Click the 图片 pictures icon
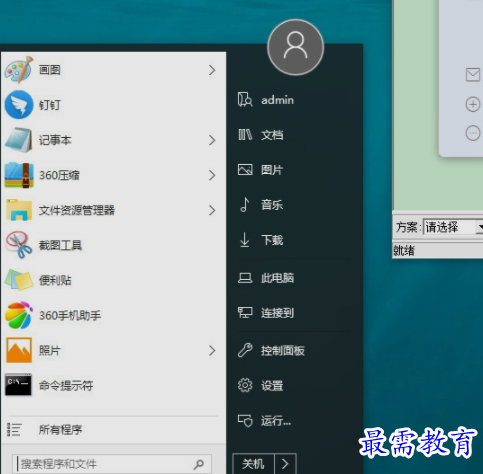The image size is (483, 474). [245, 170]
